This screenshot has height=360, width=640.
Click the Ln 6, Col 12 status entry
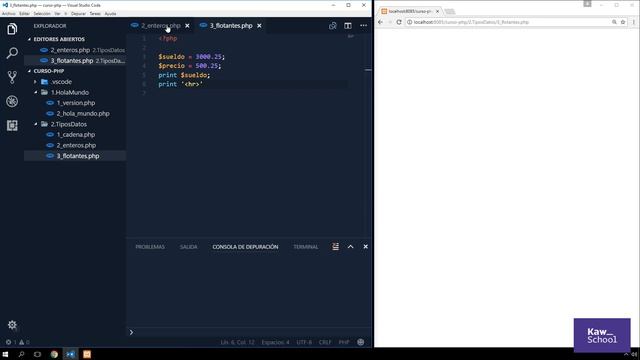(x=237, y=342)
